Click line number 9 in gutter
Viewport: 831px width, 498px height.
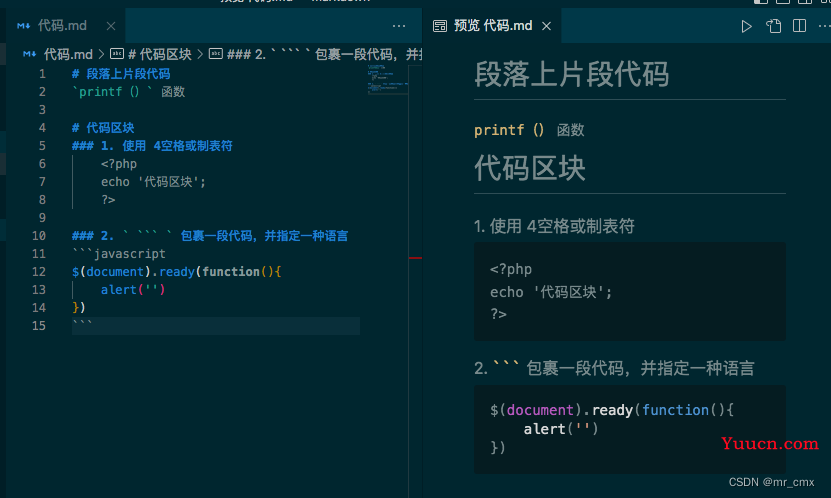pos(42,218)
